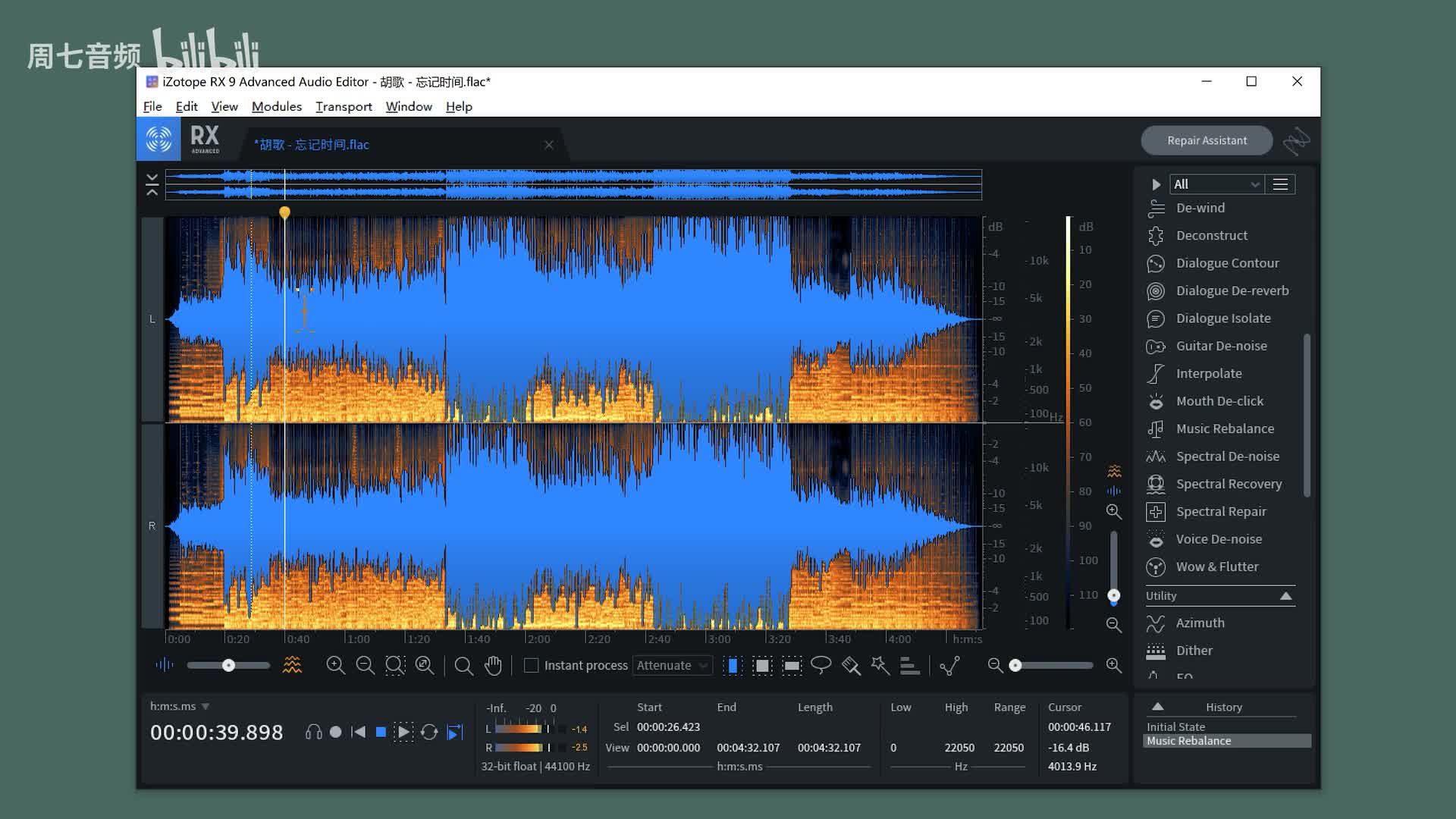Open the Mouth De-click module
The image size is (1456, 819).
(1219, 401)
